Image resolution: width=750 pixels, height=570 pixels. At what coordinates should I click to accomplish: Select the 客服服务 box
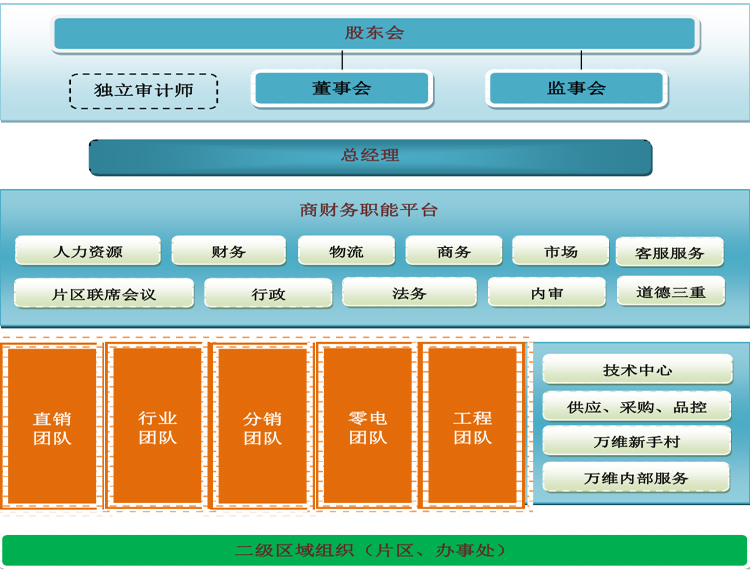click(x=669, y=253)
